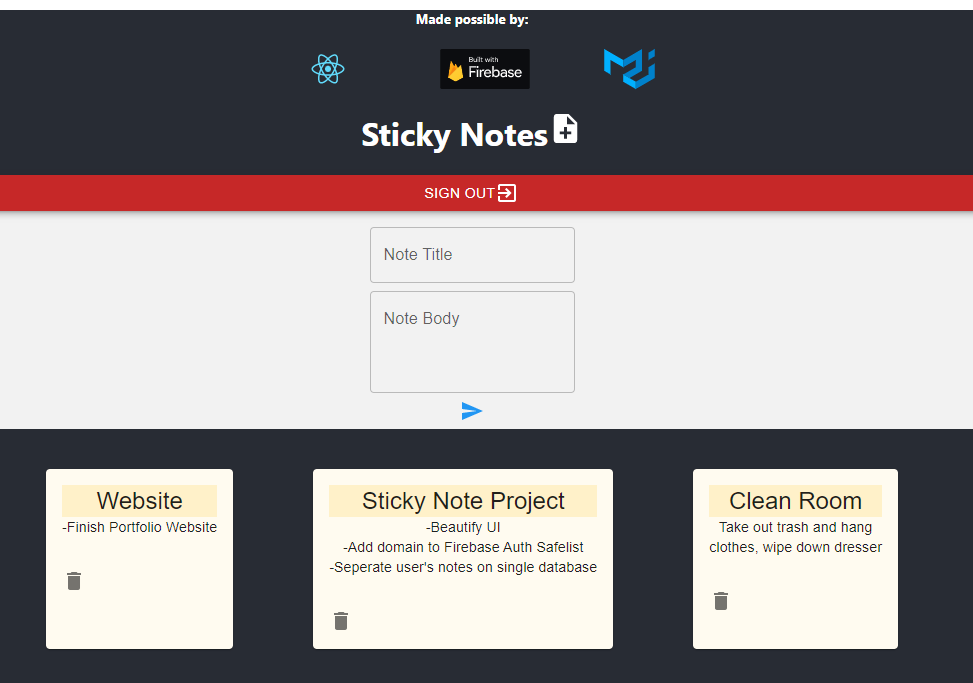Viewport: 973px width, 683px height.
Task: Click the Beautify UI line
Action: tap(463, 527)
